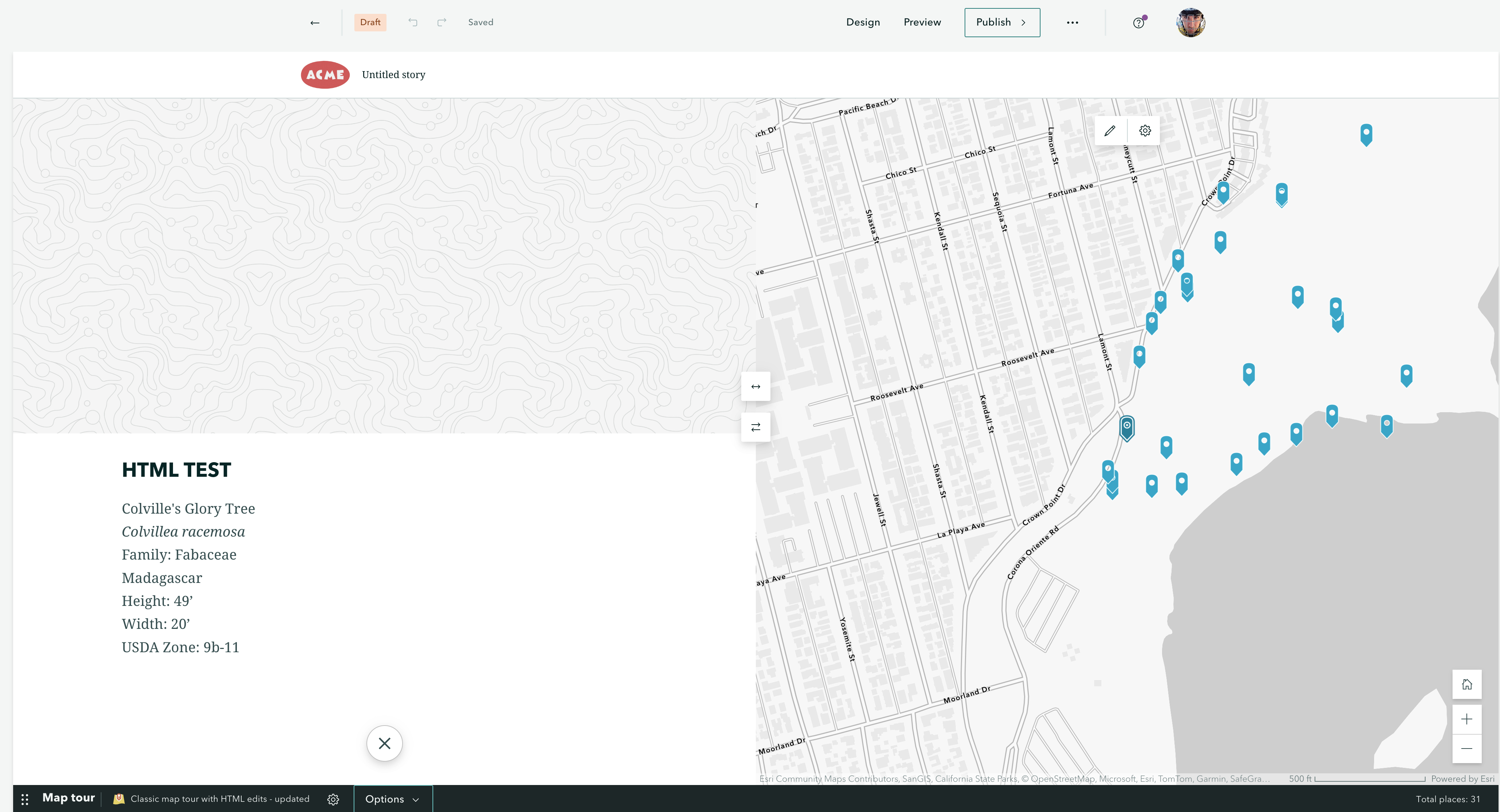This screenshot has height=812, width=1500.
Task: Click the Publish button
Action: pos(1001,23)
